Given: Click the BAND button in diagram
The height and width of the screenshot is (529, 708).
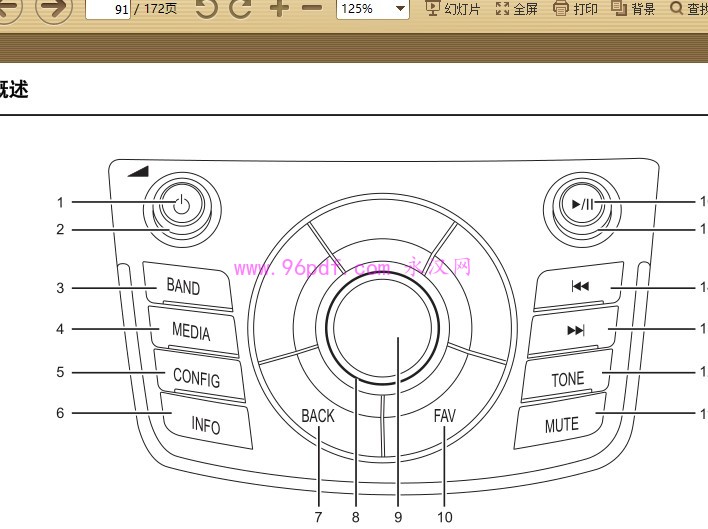Looking at the screenshot, I should (184, 287).
